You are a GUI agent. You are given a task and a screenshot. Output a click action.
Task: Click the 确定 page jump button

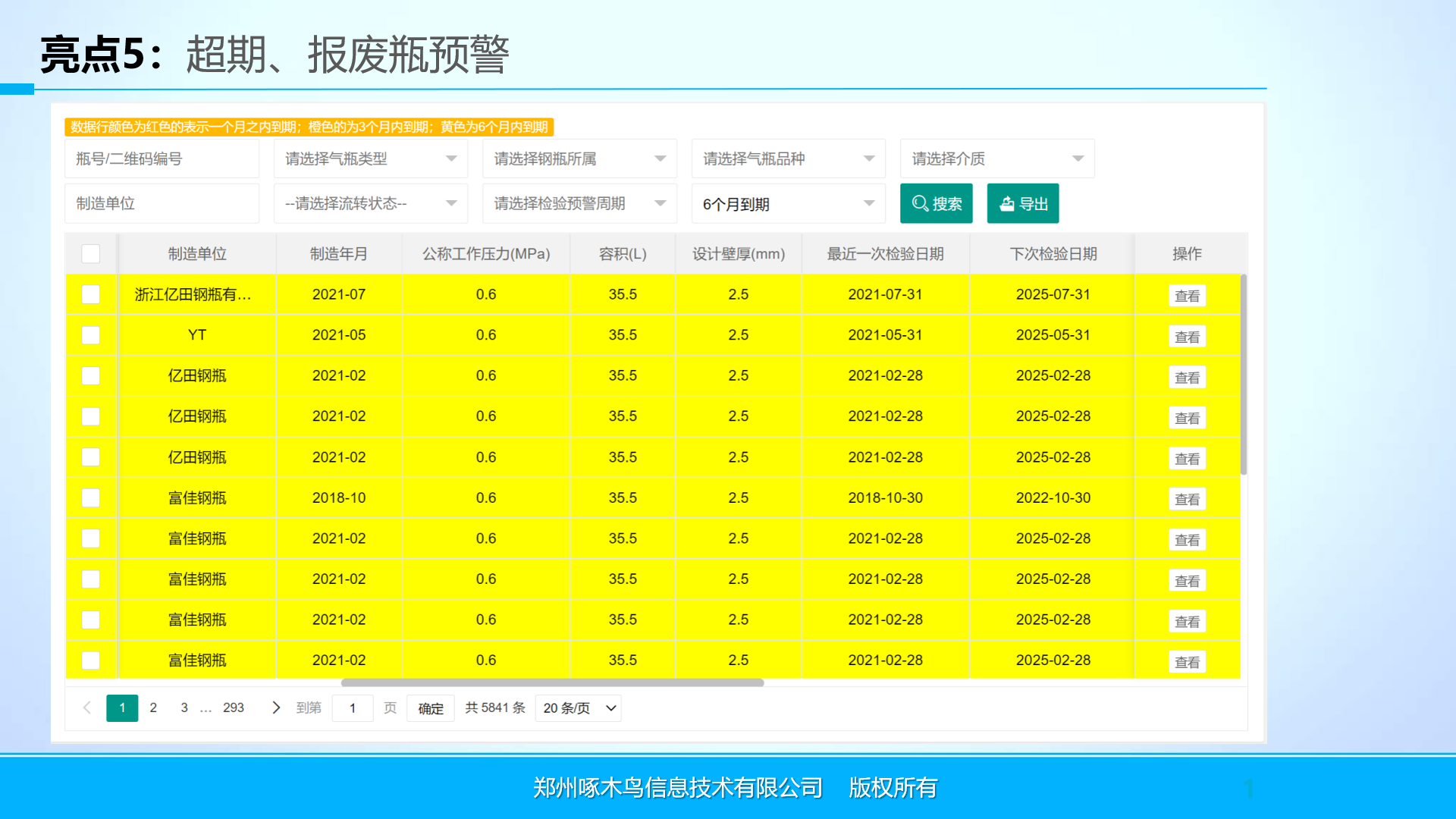(x=430, y=708)
